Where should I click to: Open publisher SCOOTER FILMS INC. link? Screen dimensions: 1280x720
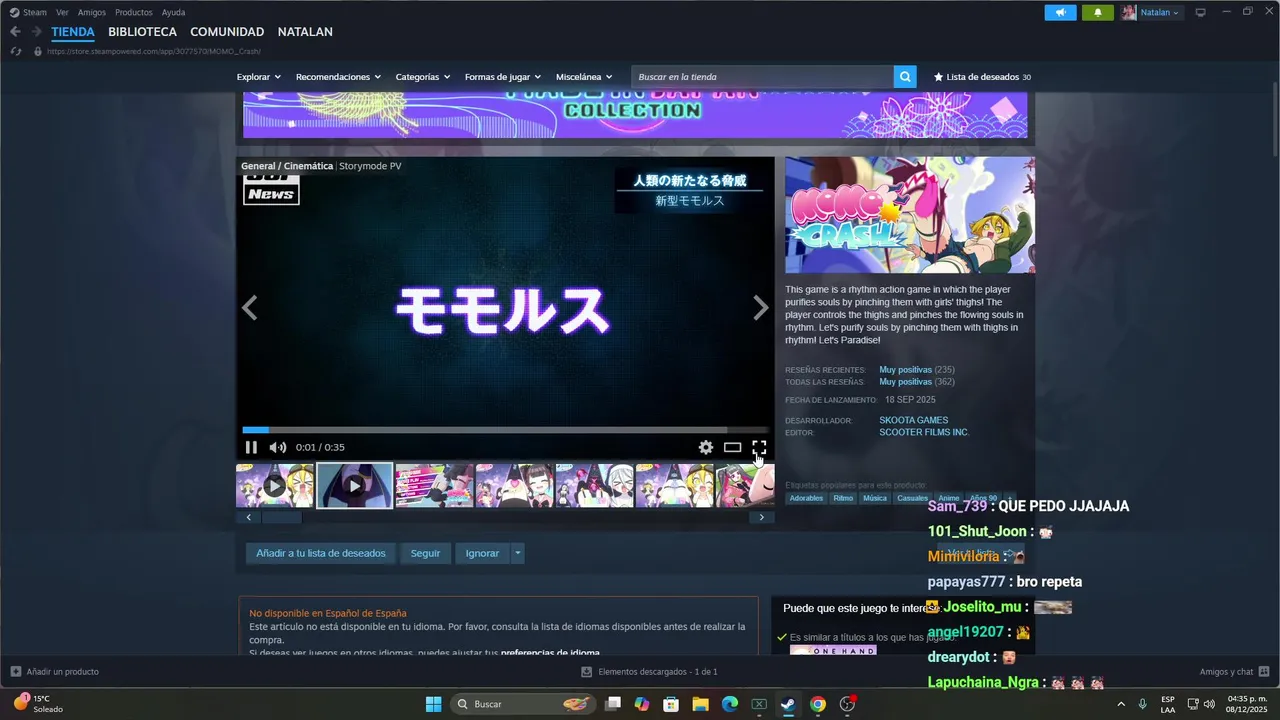pos(924,433)
